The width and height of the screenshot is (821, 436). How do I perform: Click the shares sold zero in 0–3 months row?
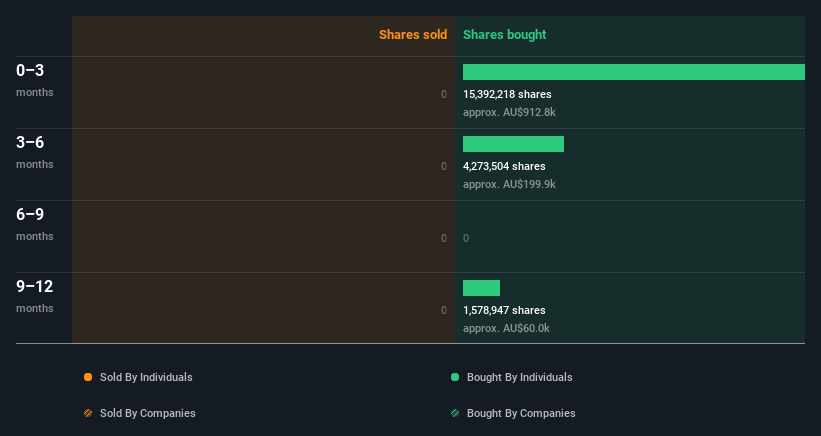(444, 94)
